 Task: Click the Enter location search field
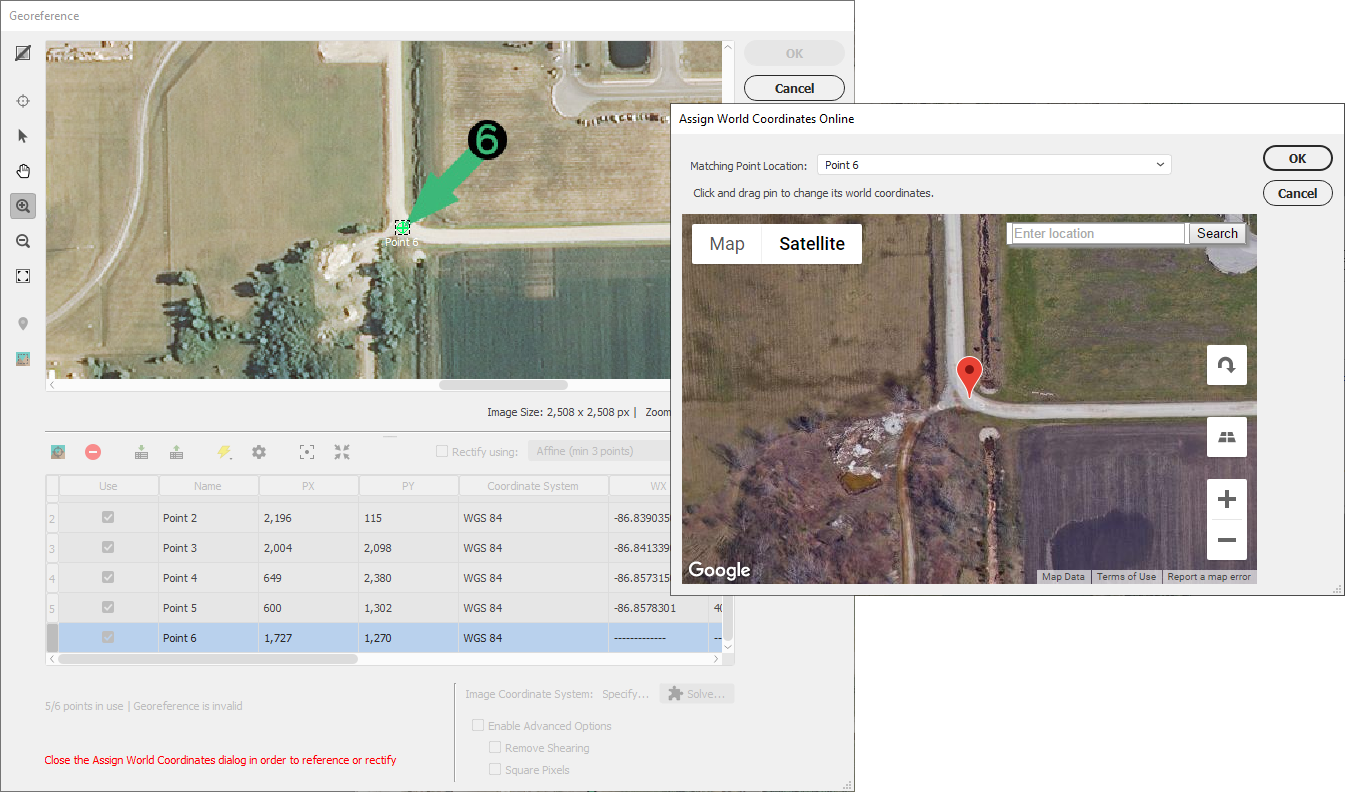(1098, 233)
